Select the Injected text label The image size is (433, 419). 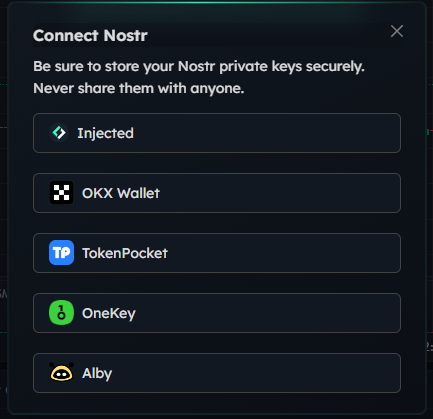point(105,133)
